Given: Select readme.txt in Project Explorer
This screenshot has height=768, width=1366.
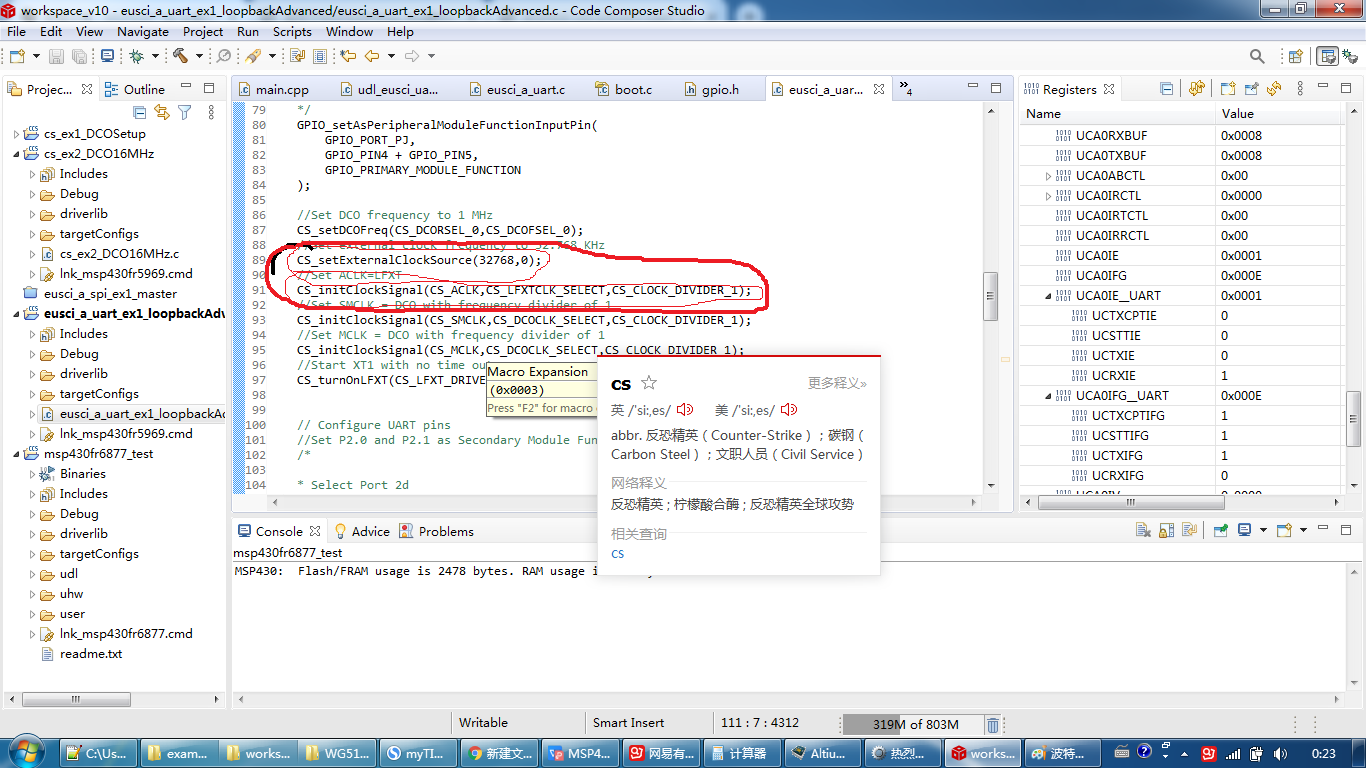Looking at the screenshot, I should click(91, 654).
